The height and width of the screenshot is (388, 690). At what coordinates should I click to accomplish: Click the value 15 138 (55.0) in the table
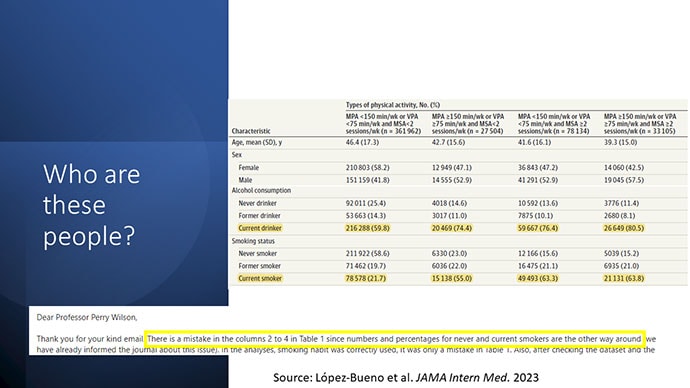tap(451, 278)
